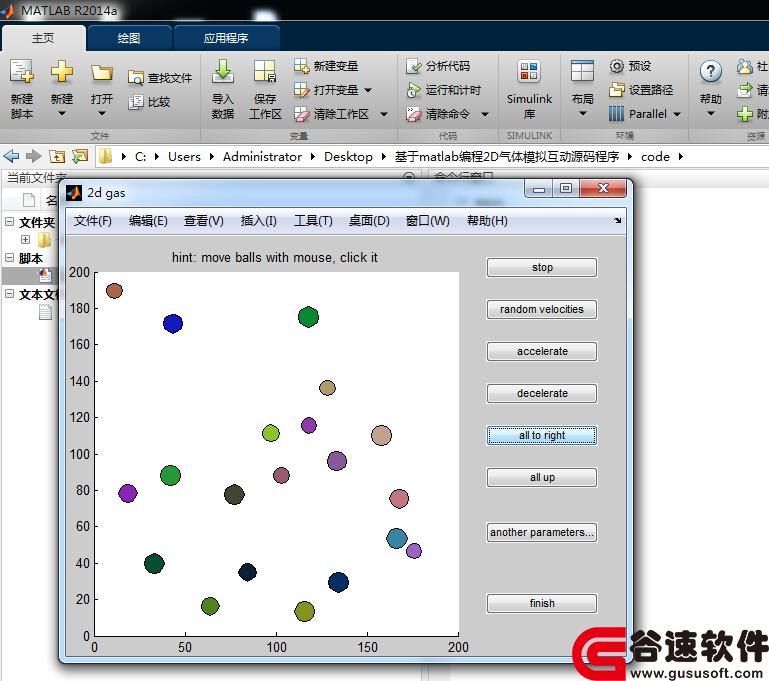769x681 pixels.
Task: Click the decelerate button
Action: pos(542,393)
